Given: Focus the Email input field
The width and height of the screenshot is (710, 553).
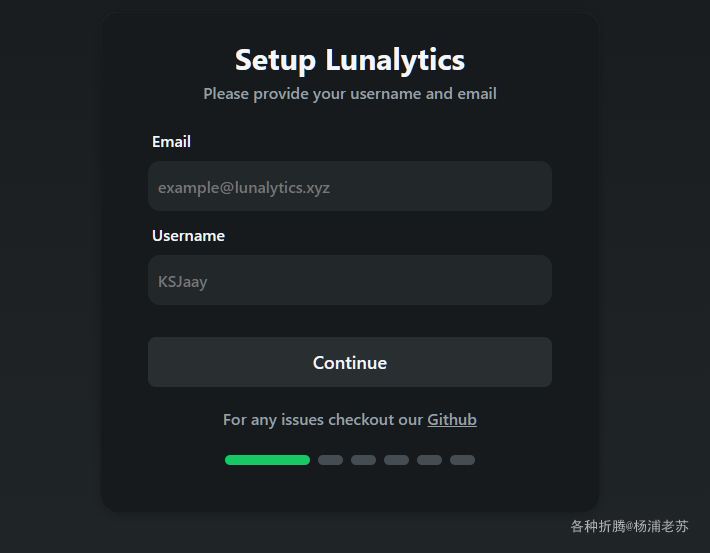Looking at the screenshot, I should 350,186.
